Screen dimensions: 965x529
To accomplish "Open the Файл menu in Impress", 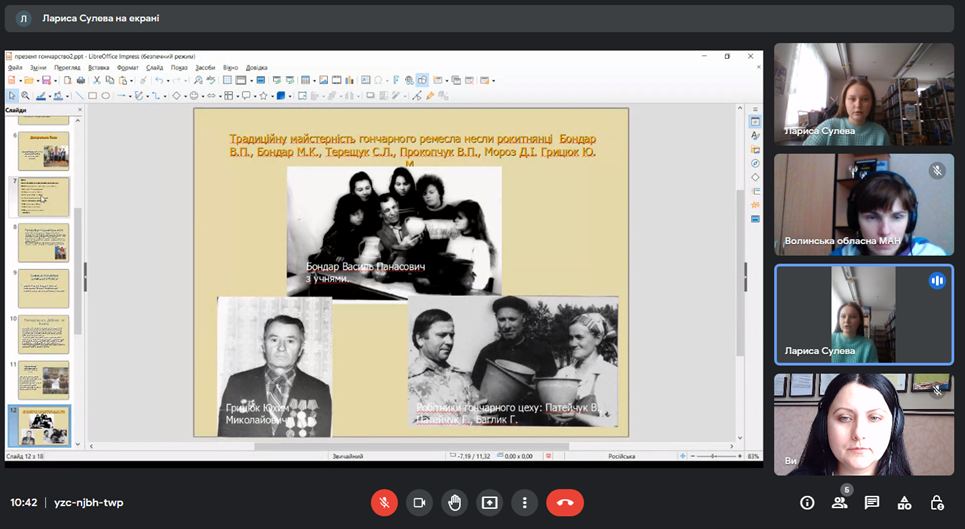I will coord(15,68).
